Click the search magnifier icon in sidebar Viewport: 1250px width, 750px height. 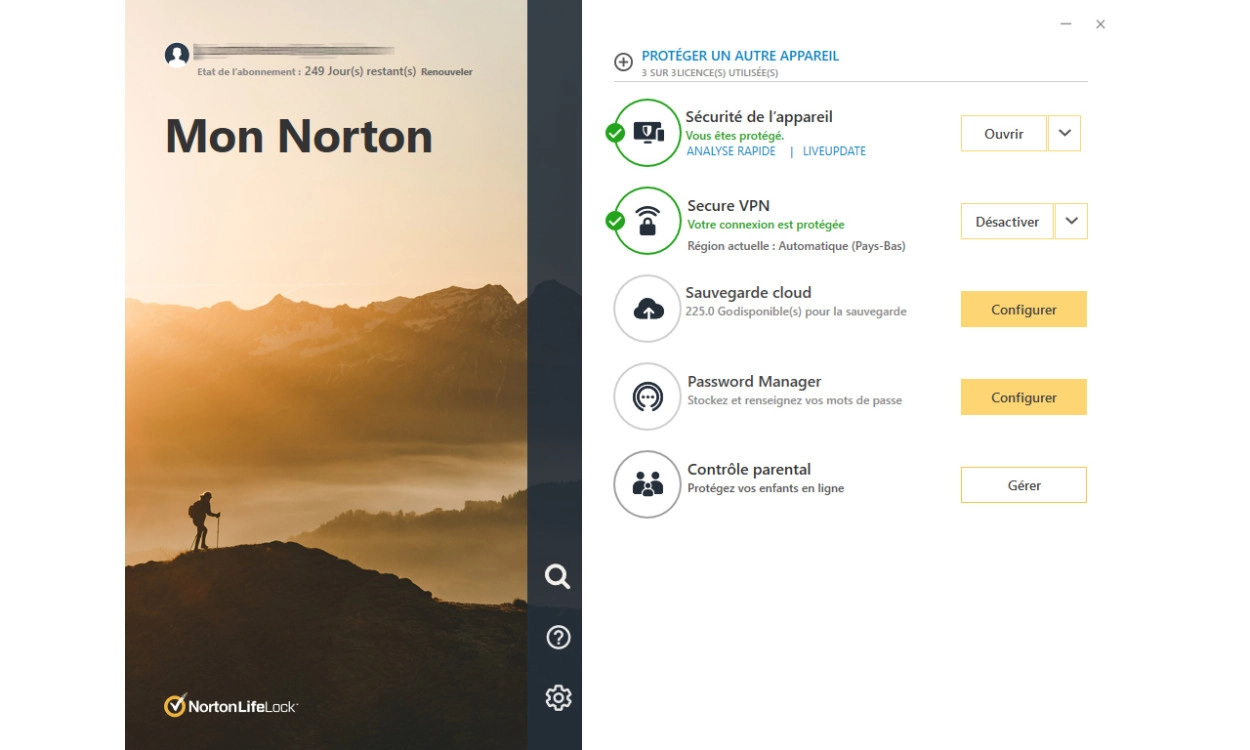pos(557,576)
